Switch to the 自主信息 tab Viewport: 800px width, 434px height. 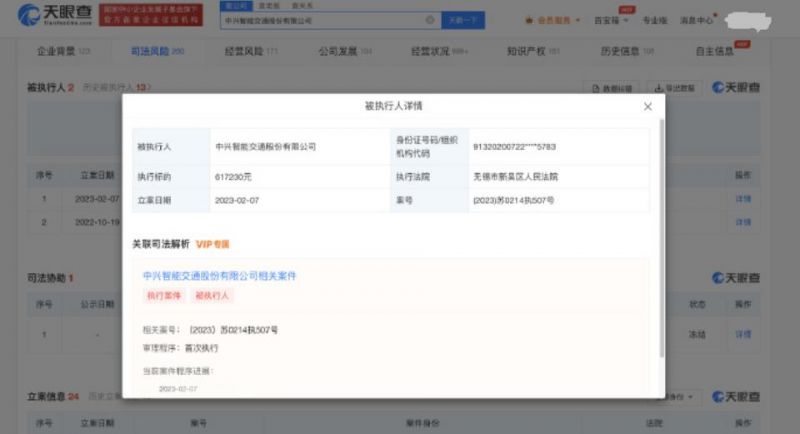[x=714, y=51]
